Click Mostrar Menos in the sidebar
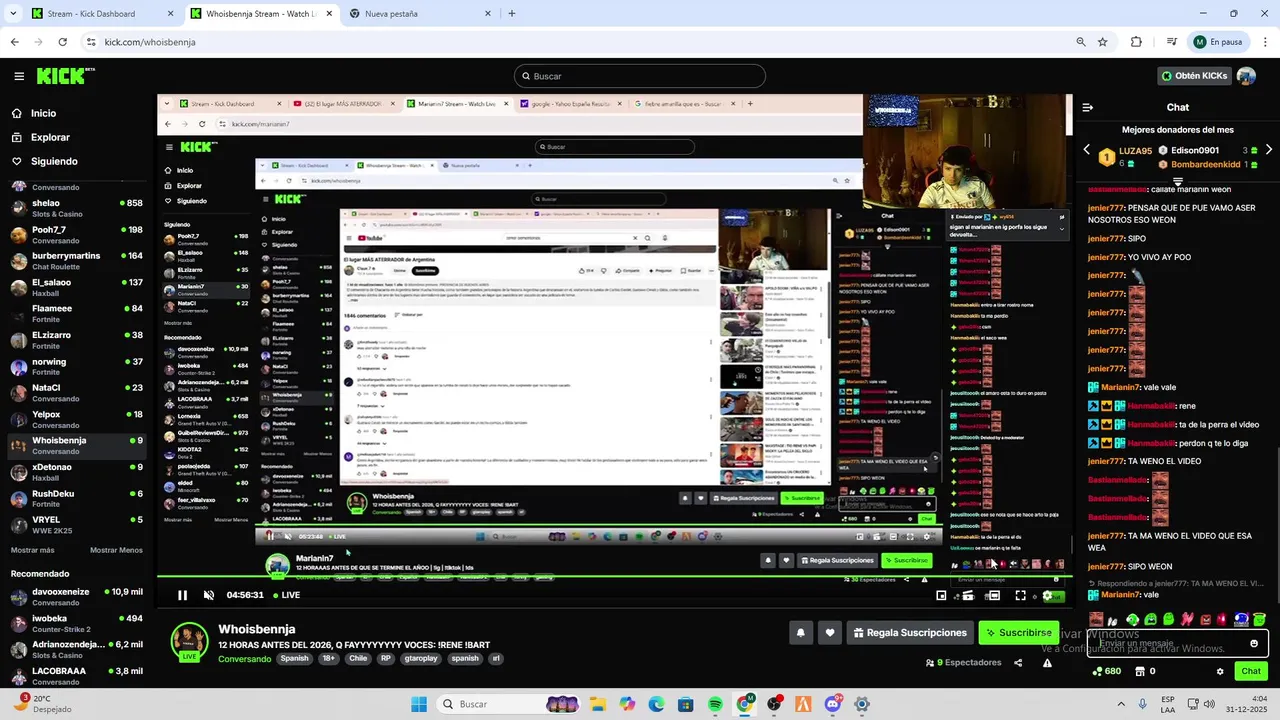The height and width of the screenshot is (720, 1280). pos(116,550)
